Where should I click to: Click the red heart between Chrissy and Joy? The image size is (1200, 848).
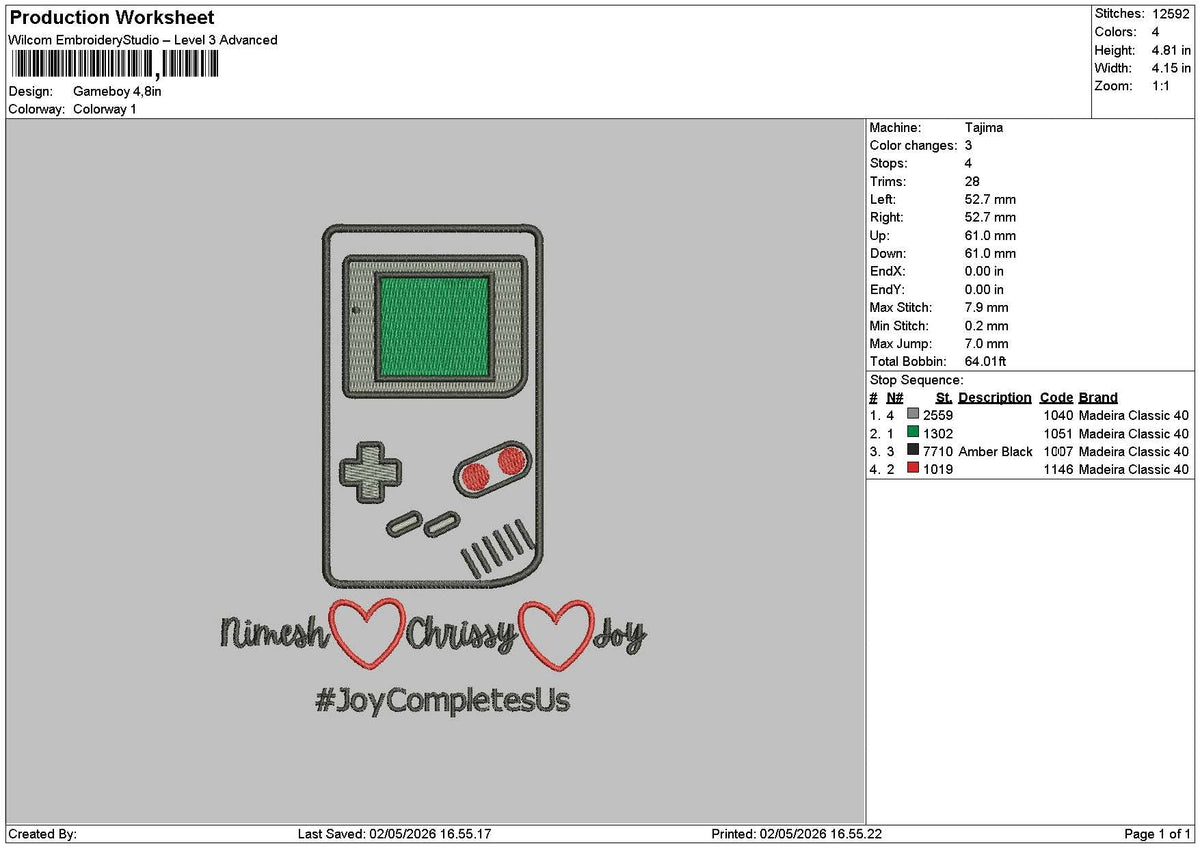(x=556, y=635)
